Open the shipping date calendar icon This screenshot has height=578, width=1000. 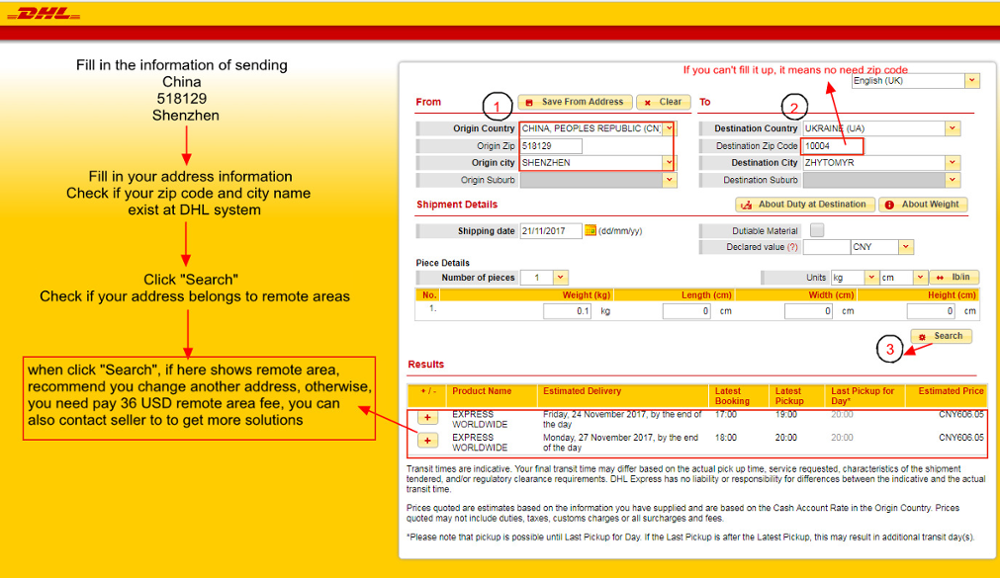pos(591,230)
